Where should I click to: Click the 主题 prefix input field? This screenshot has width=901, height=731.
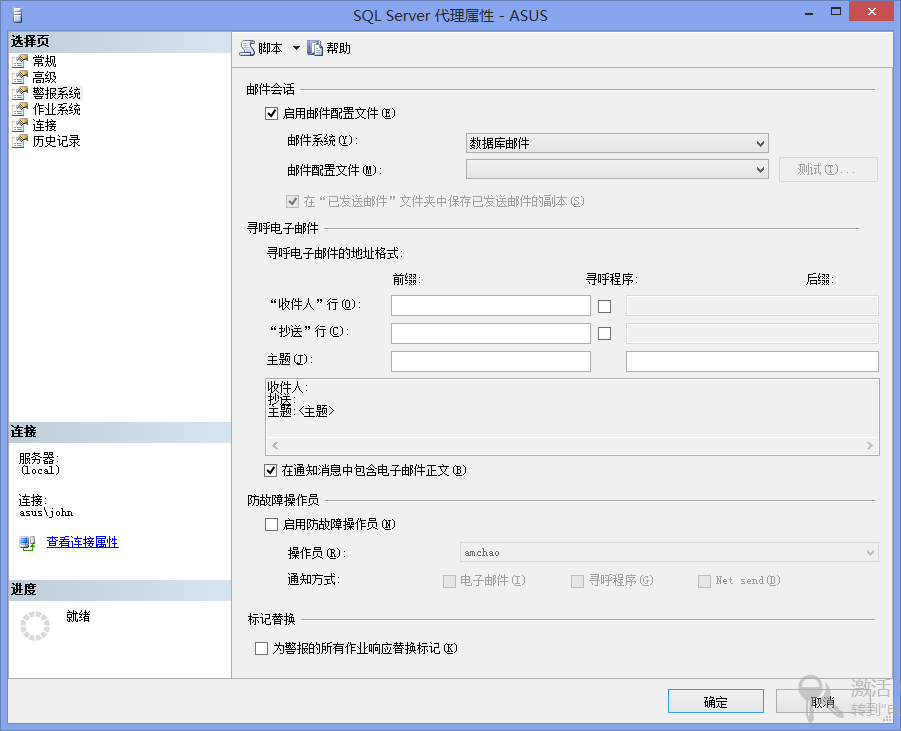pyautogui.click(x=490, y=361)
